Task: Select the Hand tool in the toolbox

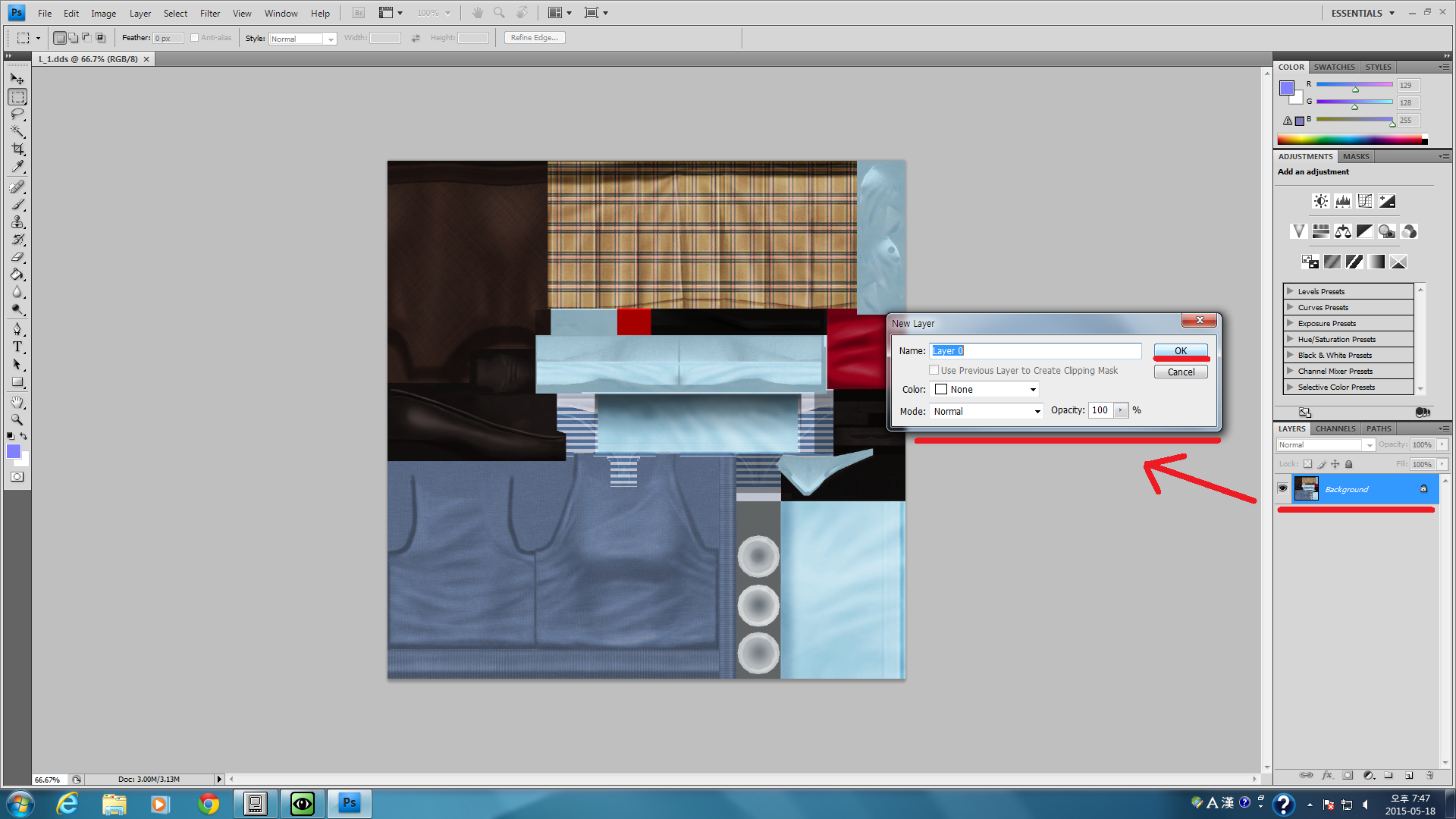Action: (17, 402)
